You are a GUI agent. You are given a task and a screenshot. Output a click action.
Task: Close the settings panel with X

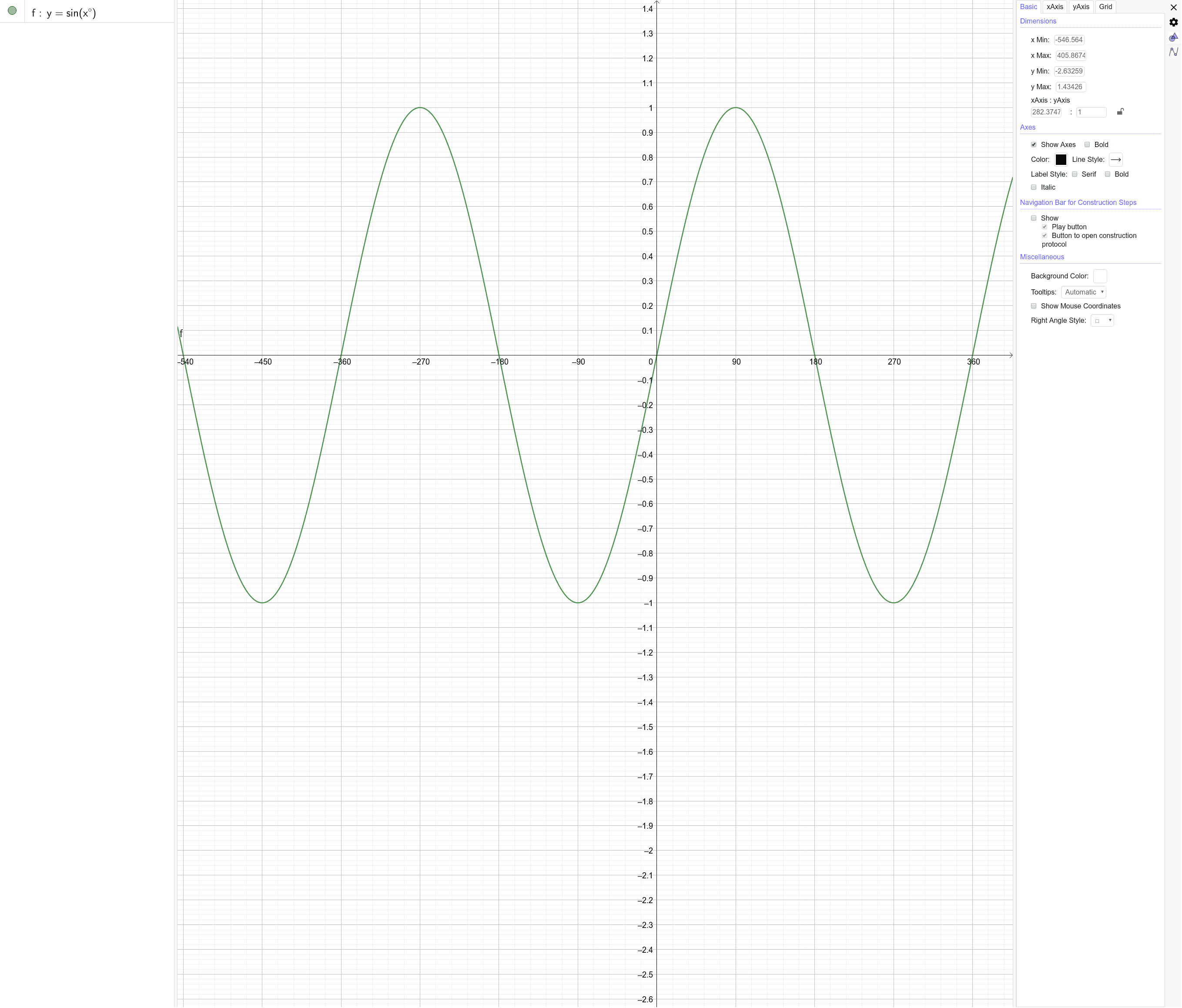[x=1173, y=7]
